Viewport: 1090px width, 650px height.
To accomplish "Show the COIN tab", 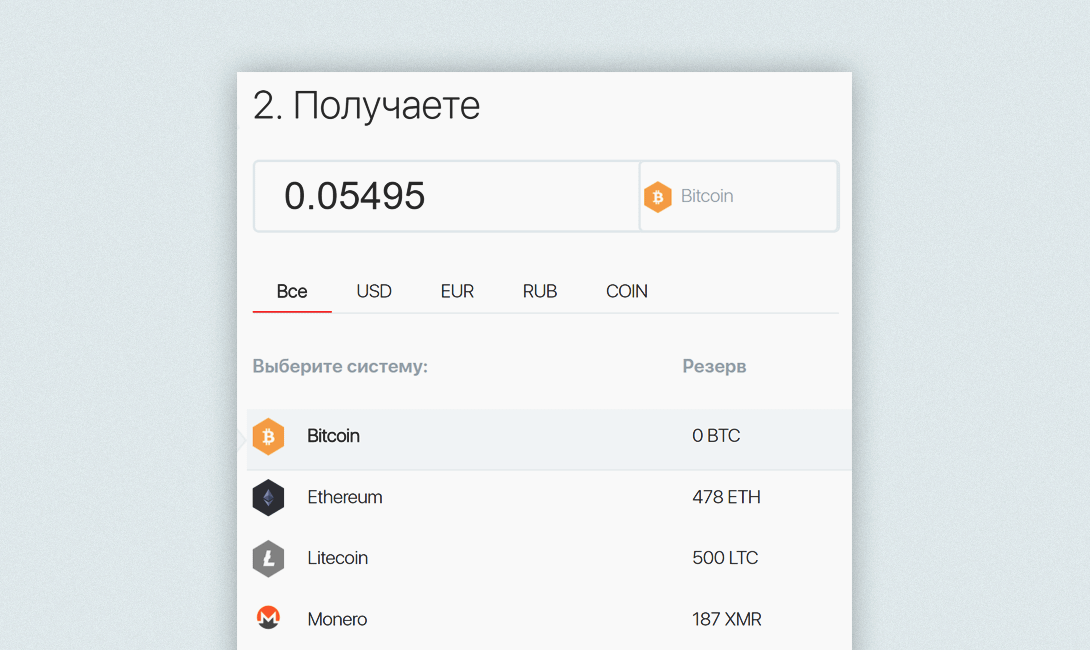I will point(627,291).
